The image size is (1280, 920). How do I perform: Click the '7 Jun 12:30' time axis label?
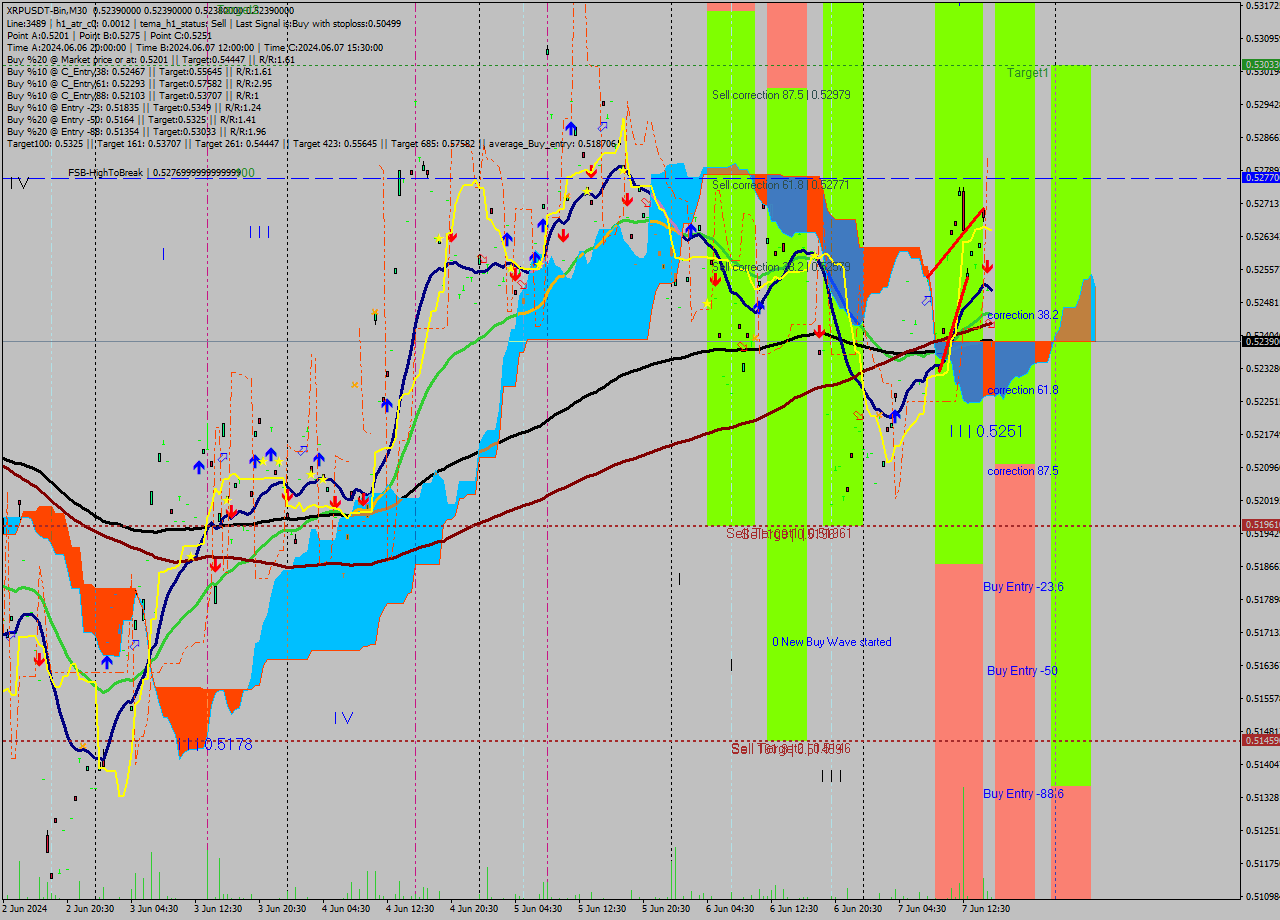[x=986, y=909]
